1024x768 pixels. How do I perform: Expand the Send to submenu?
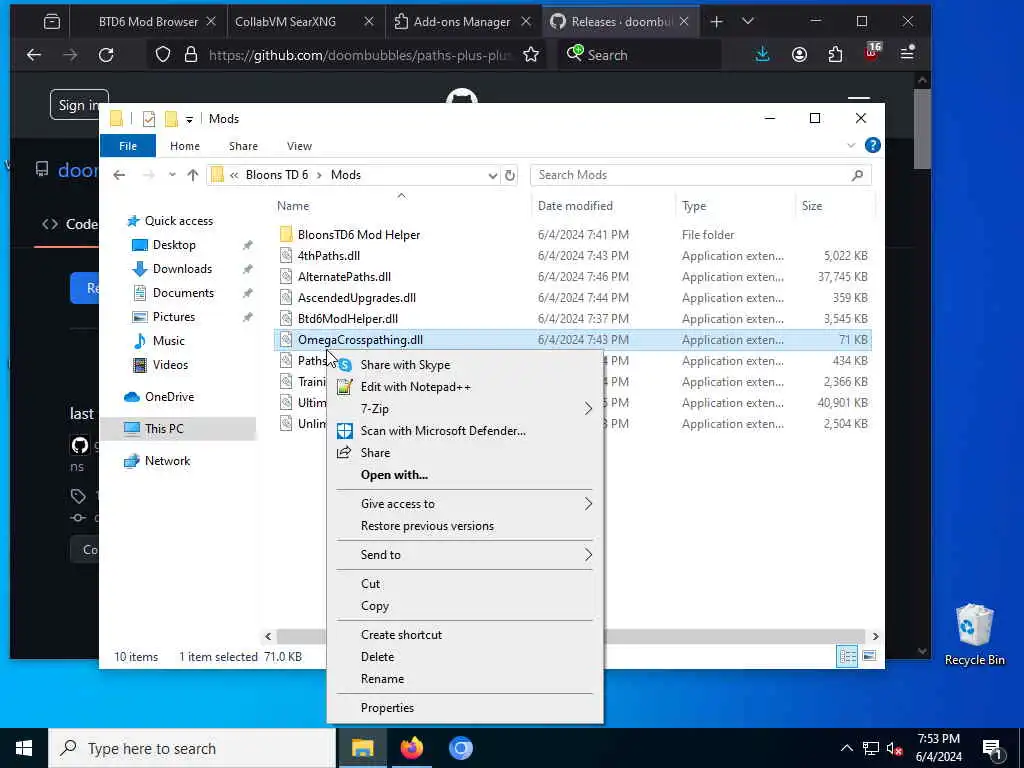(x=464, y=554)
